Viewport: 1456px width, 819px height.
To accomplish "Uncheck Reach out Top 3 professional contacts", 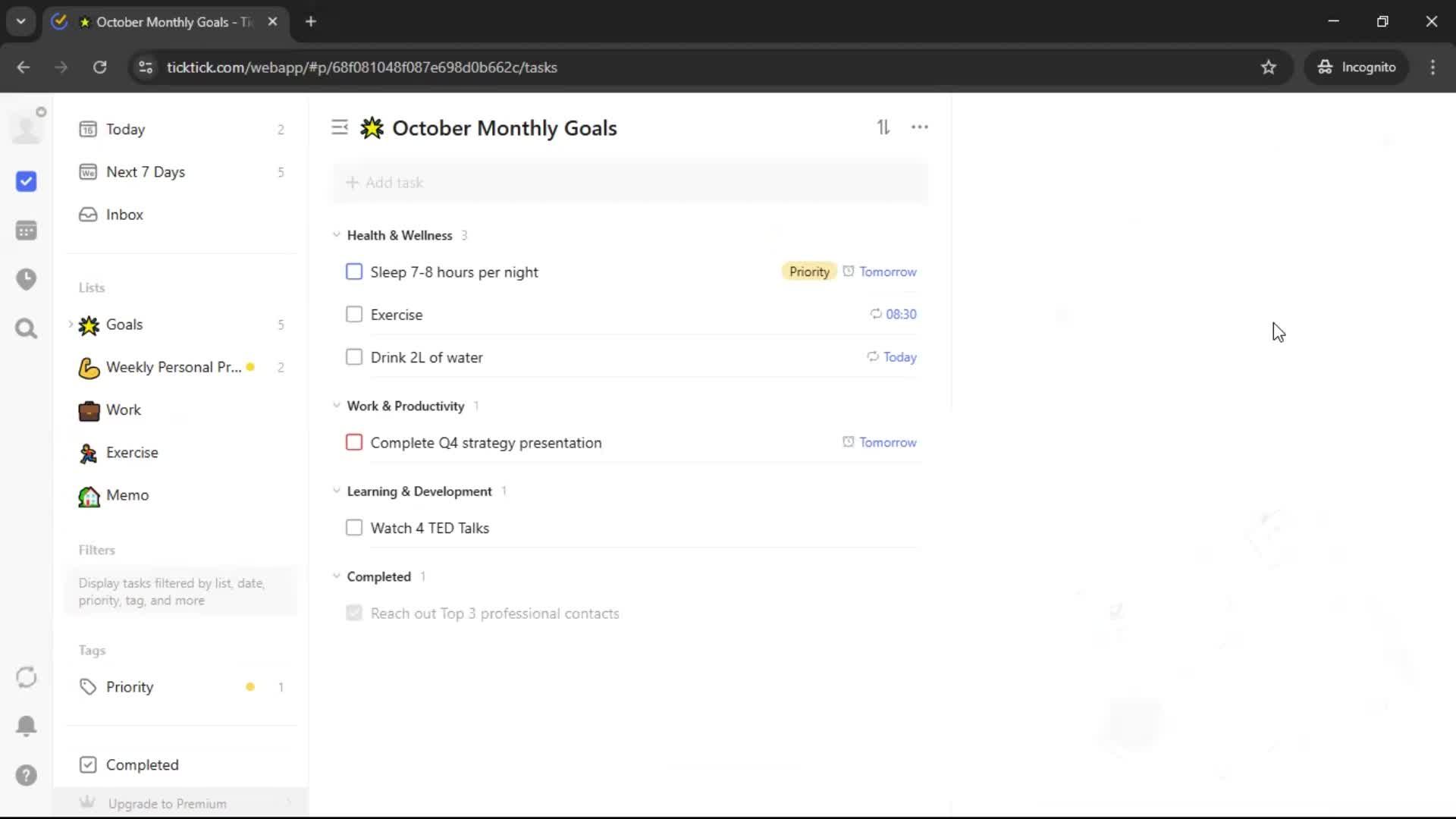I will 354,613.
